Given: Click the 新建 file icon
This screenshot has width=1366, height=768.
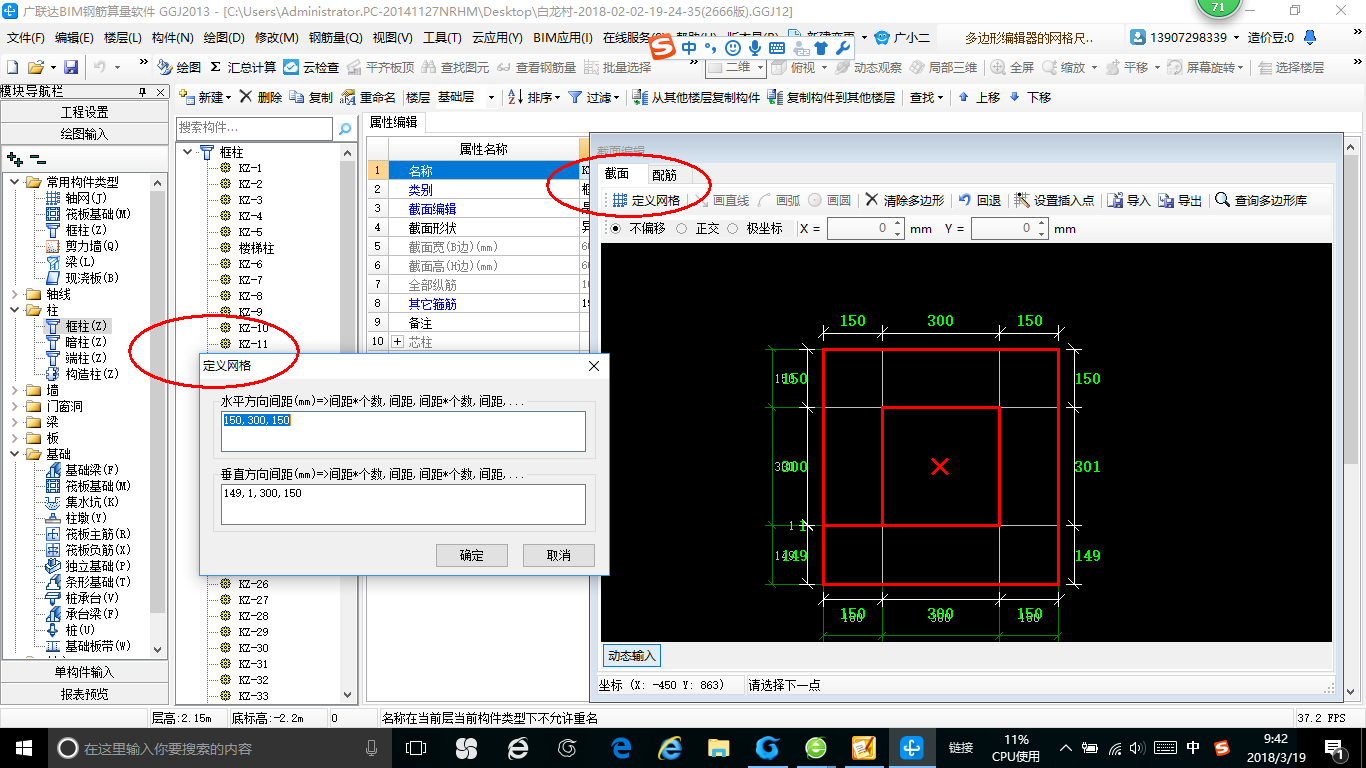Looking at the screenshot, I should pos(12,67).
